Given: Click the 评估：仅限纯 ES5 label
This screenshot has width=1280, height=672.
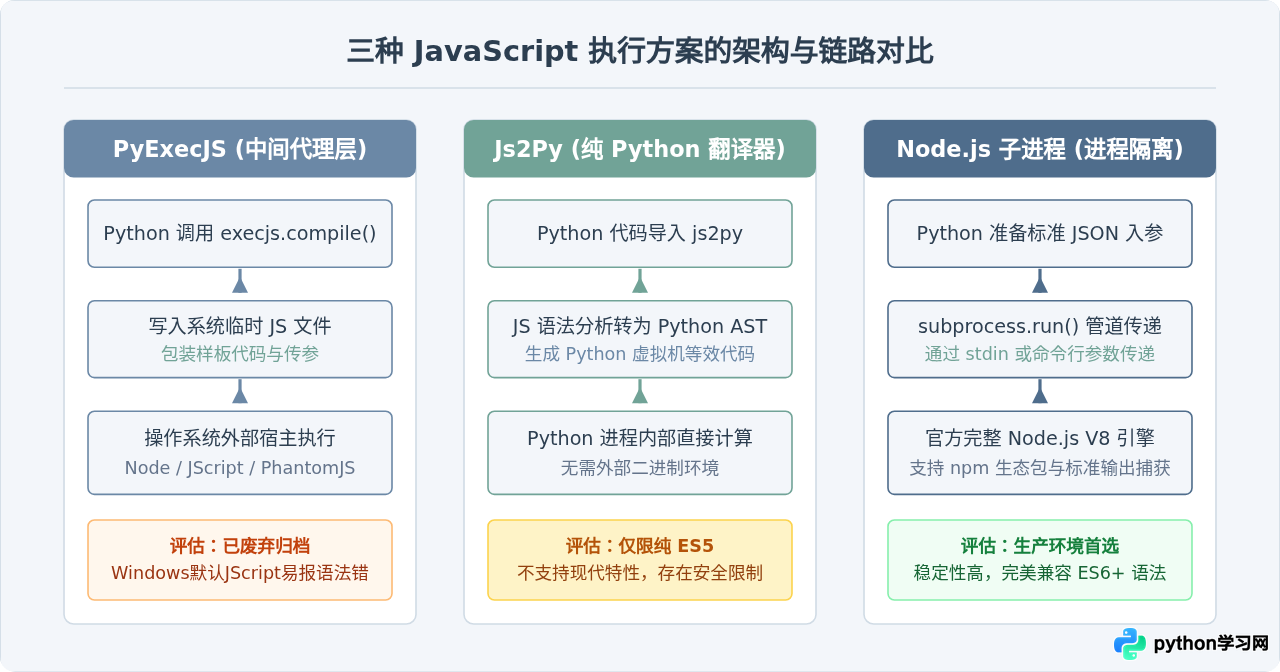Looking at the screenshot, I should click(640, 546).
